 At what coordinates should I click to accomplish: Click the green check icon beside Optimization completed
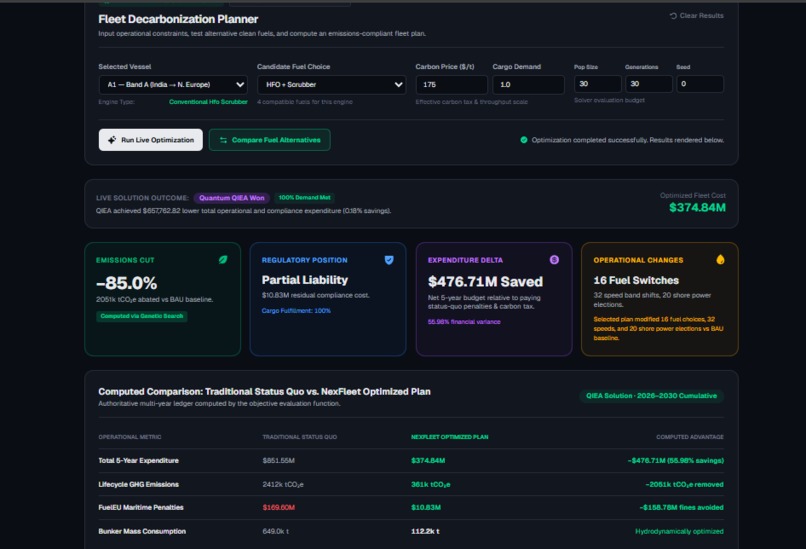524,140
